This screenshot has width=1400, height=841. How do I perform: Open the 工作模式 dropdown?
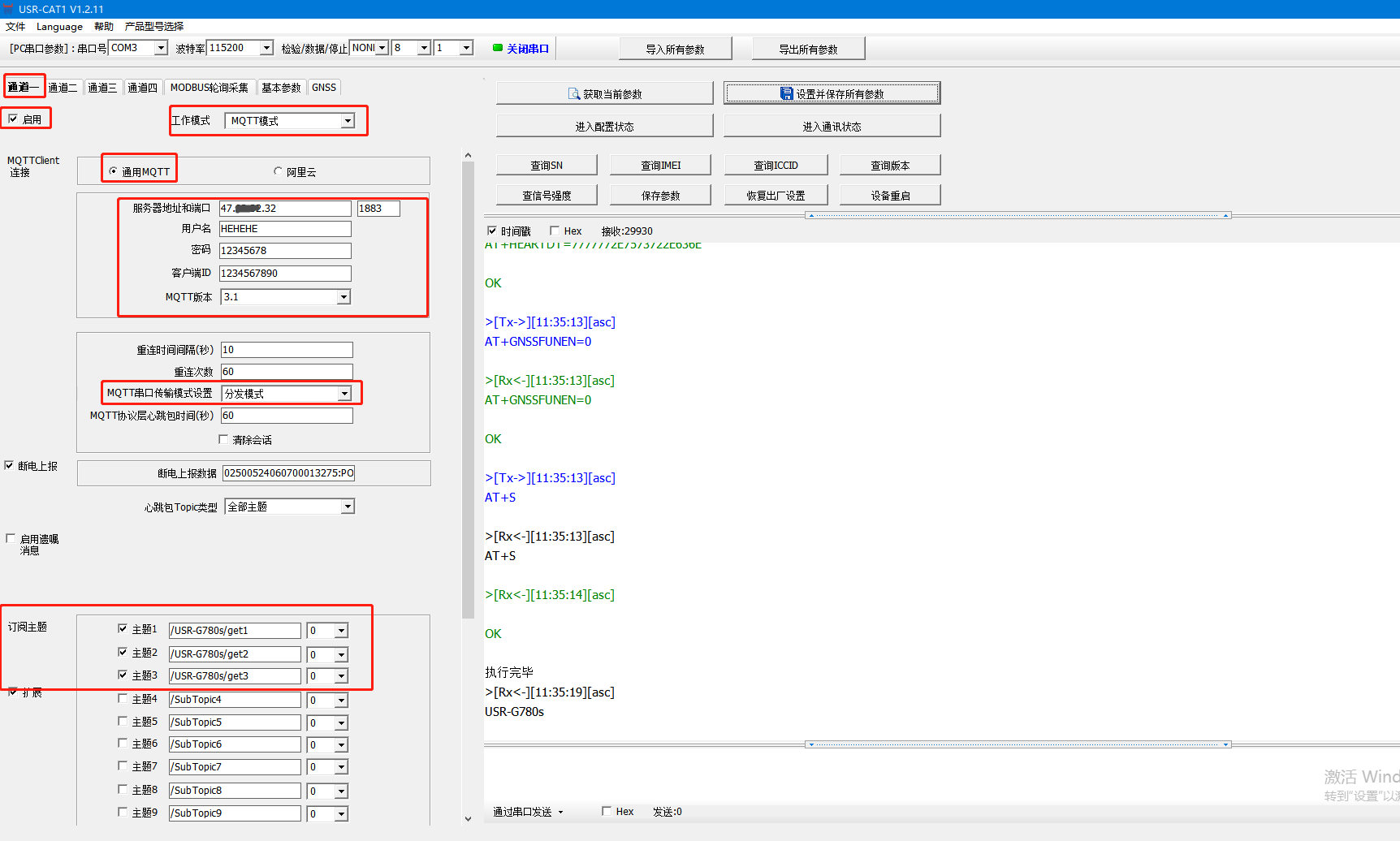click(348, 121)
